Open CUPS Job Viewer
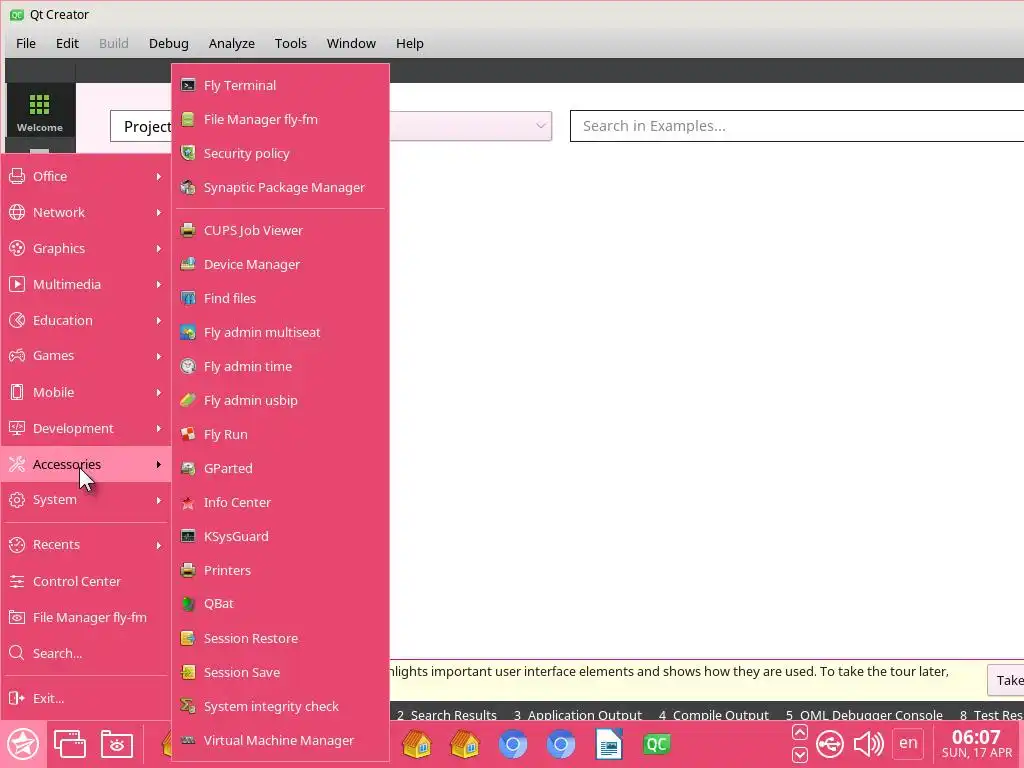This screenshot has width=1024, height=768. 280,231
